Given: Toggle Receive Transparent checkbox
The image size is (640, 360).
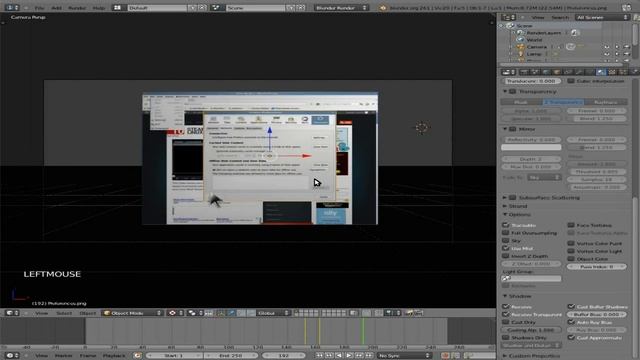Looking at the screenshot, I should pyautogui.click(x=506, y=315).
